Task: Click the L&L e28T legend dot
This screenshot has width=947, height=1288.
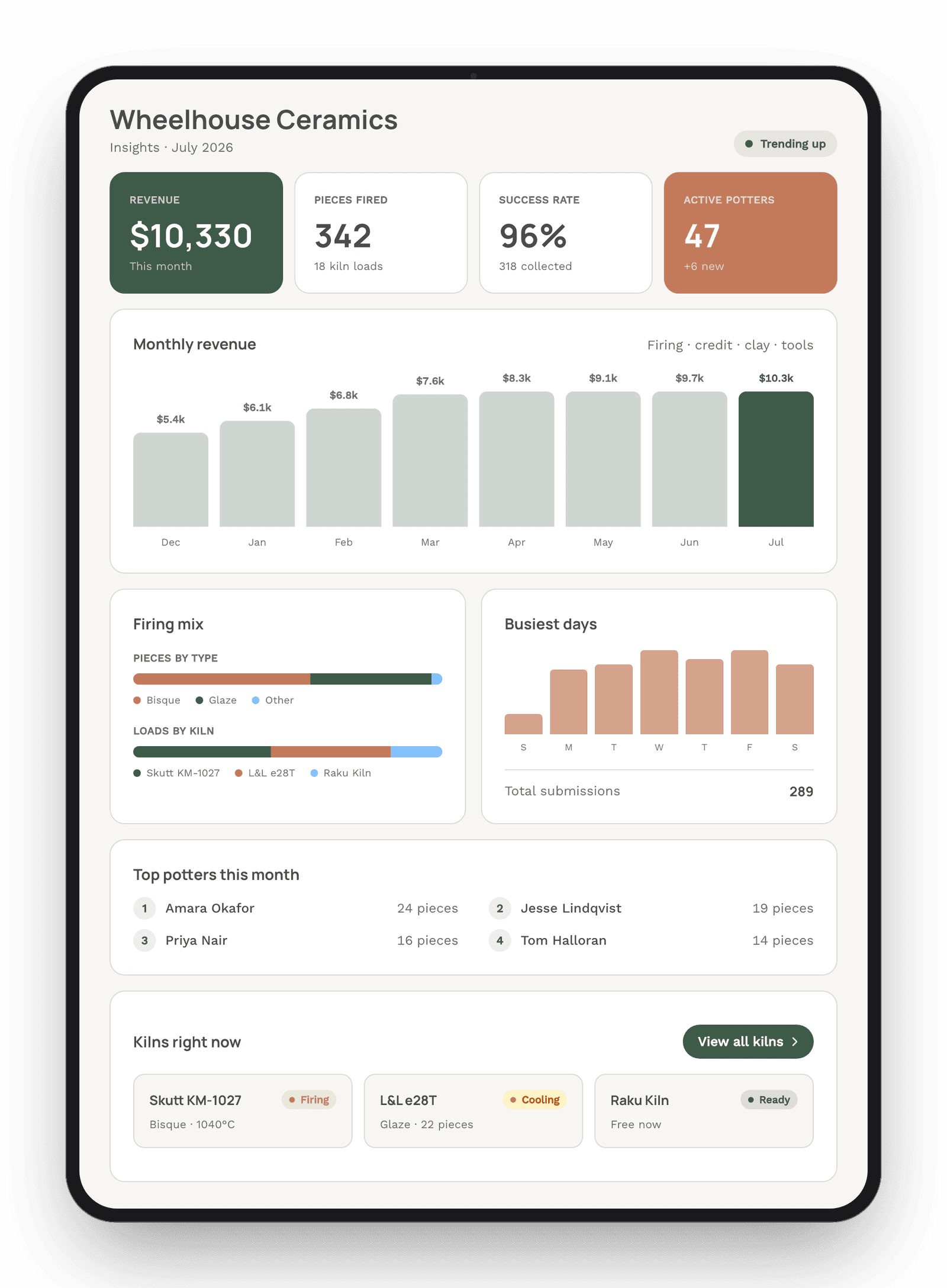Action: (239, 773)
